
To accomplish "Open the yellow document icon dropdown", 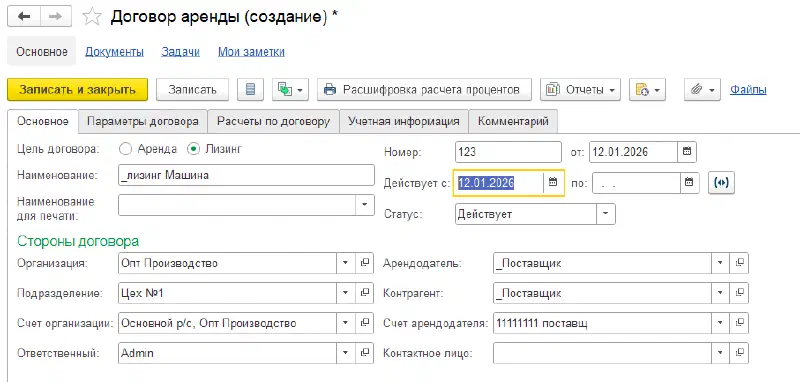I will point(647,90).
